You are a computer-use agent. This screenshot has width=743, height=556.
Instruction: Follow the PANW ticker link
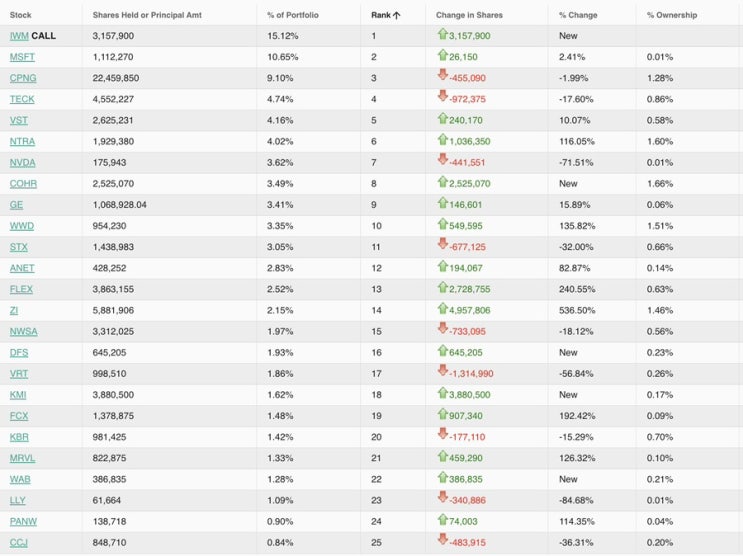[23, 521]
